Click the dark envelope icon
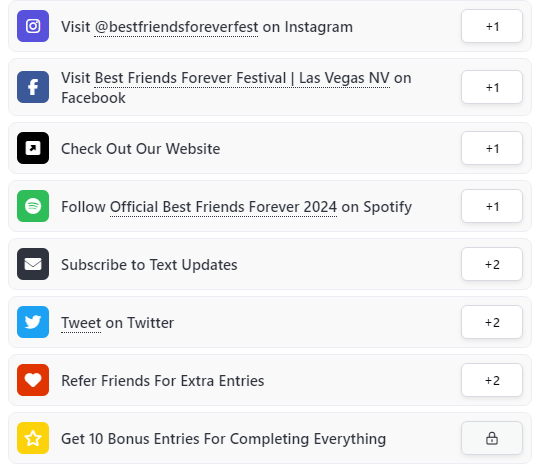Screen dimensions: 540x470 coord(33,264)
